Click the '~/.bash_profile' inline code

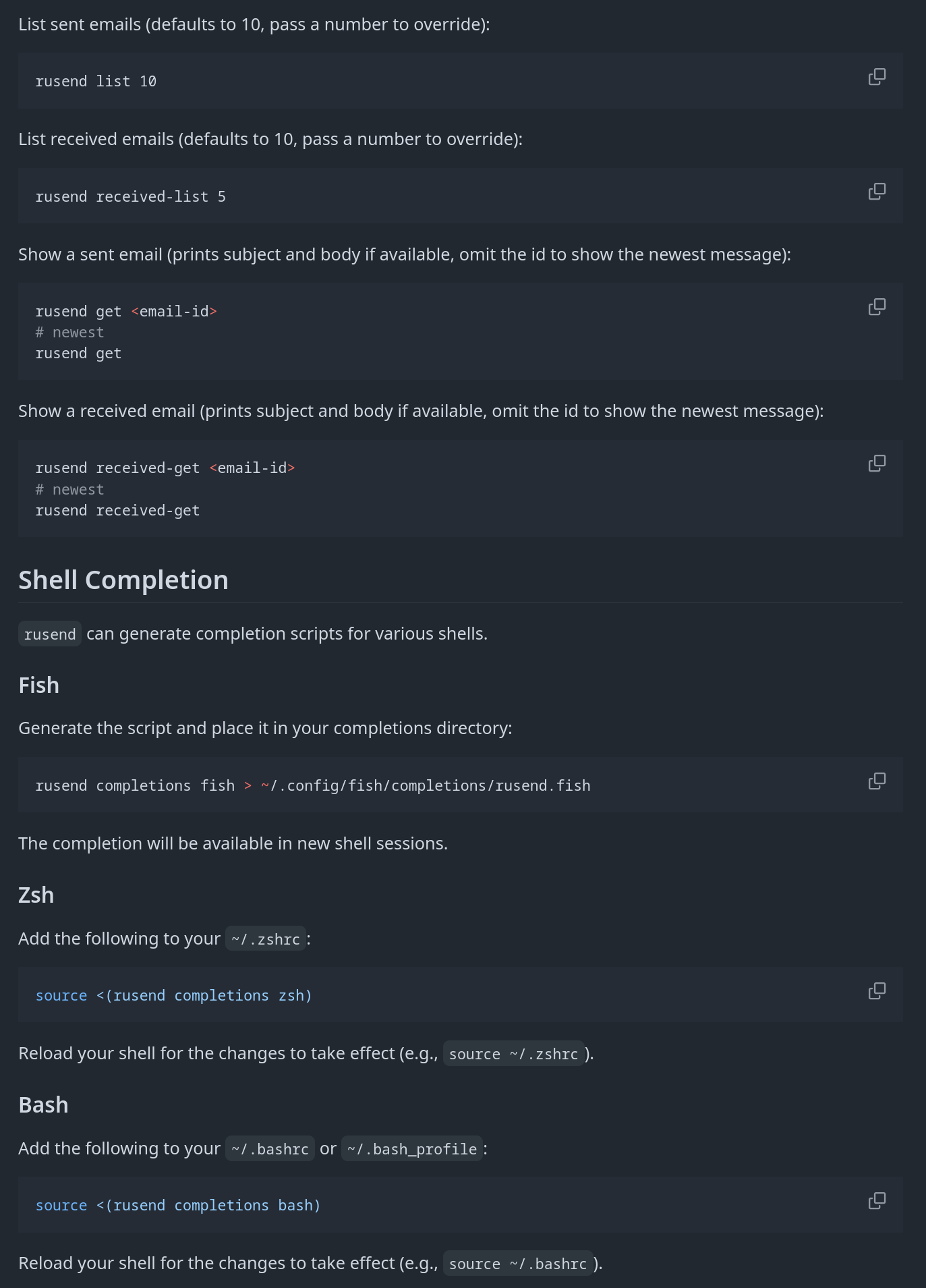(x=412, y=1149)
